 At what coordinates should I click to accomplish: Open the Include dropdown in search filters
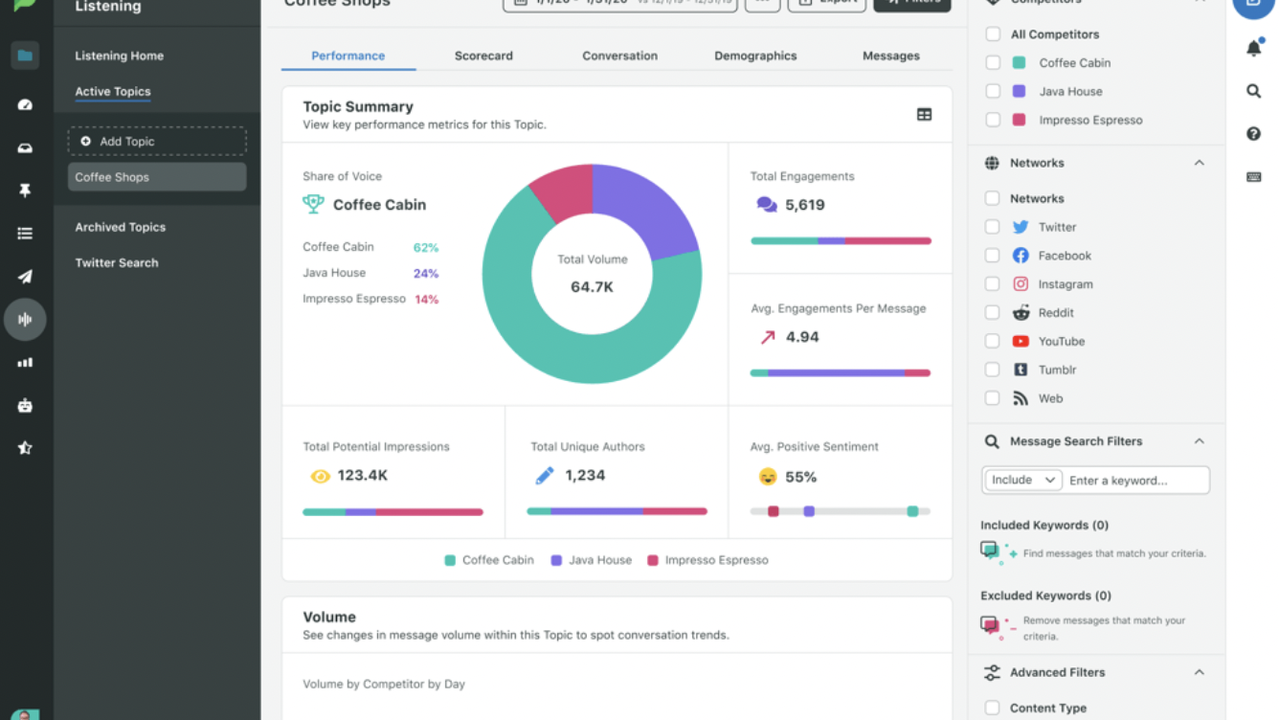tap(1022, 480)
